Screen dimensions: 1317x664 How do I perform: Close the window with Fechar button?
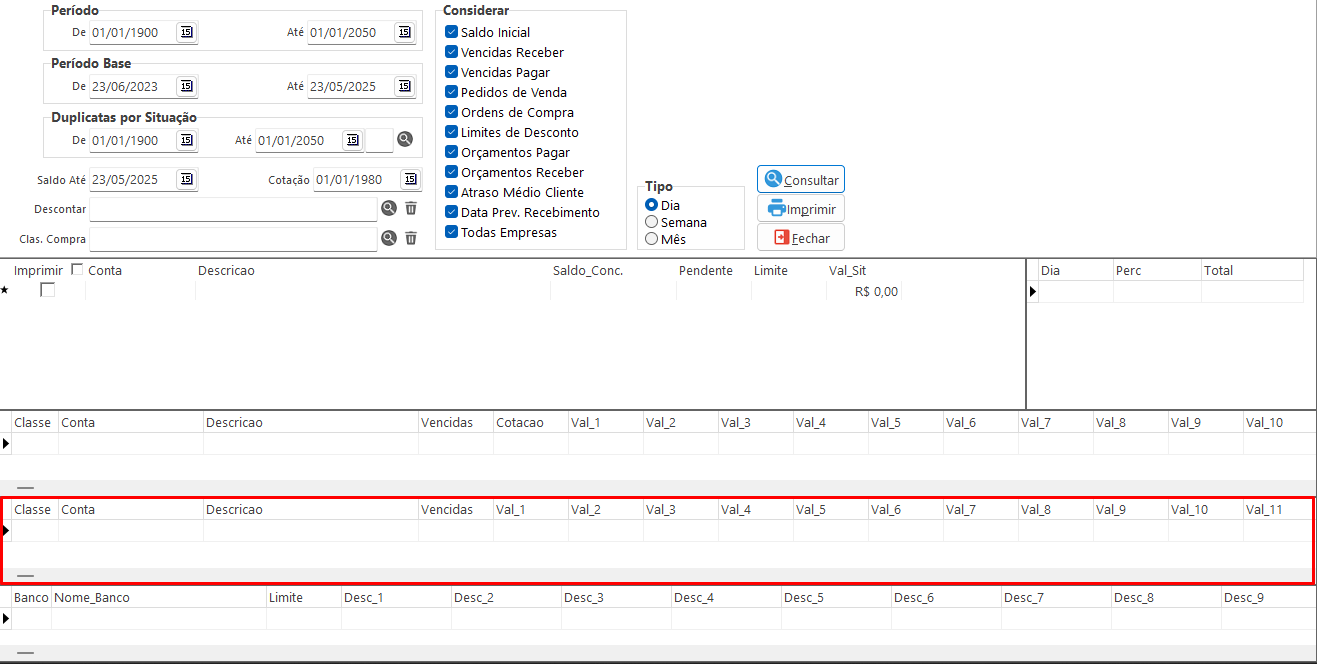click(x=800, y=238)
